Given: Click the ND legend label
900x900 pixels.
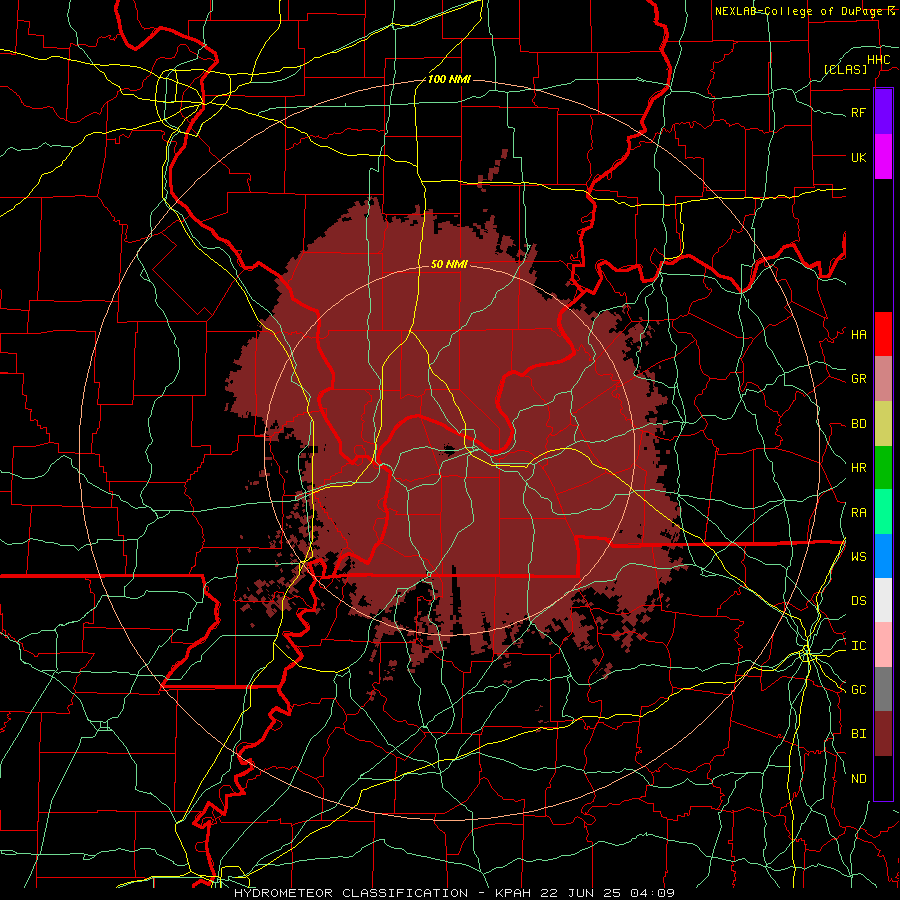Looking at the screenshot, I should point(858,779).
